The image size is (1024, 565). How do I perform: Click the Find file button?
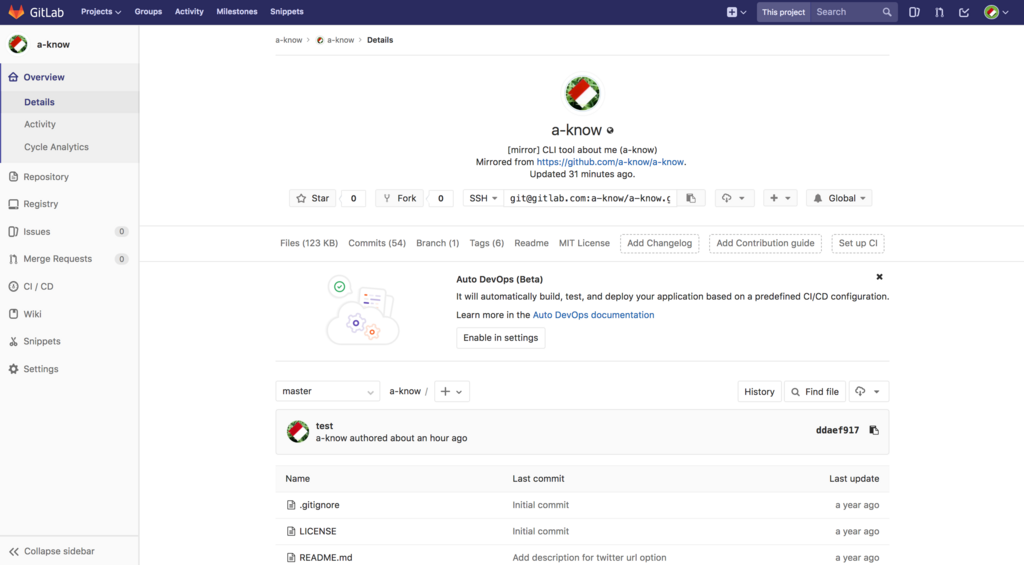tap(815, 391)
